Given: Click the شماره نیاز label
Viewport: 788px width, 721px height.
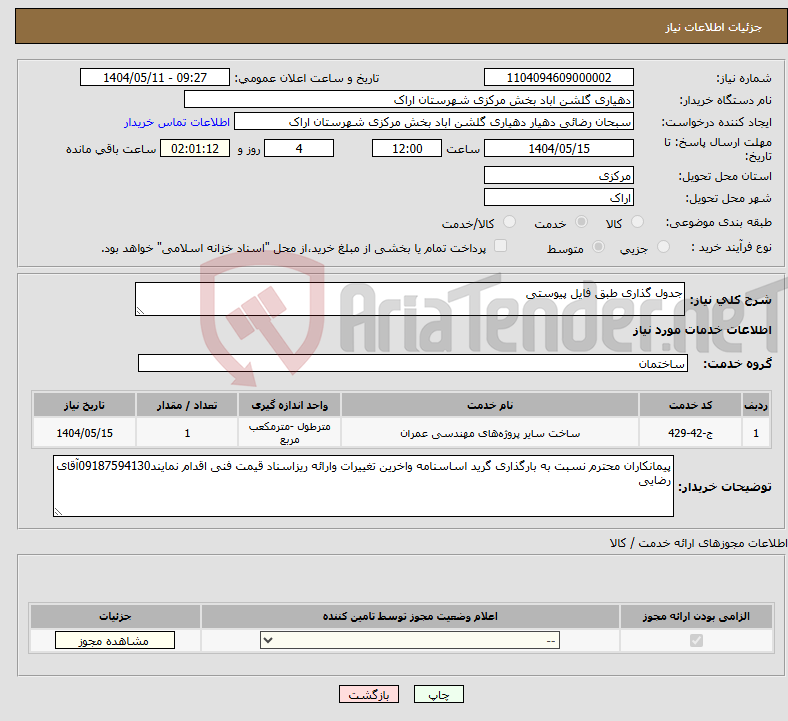Looking at the screenshot, I should pyautogui.click(x=744, y=78).
